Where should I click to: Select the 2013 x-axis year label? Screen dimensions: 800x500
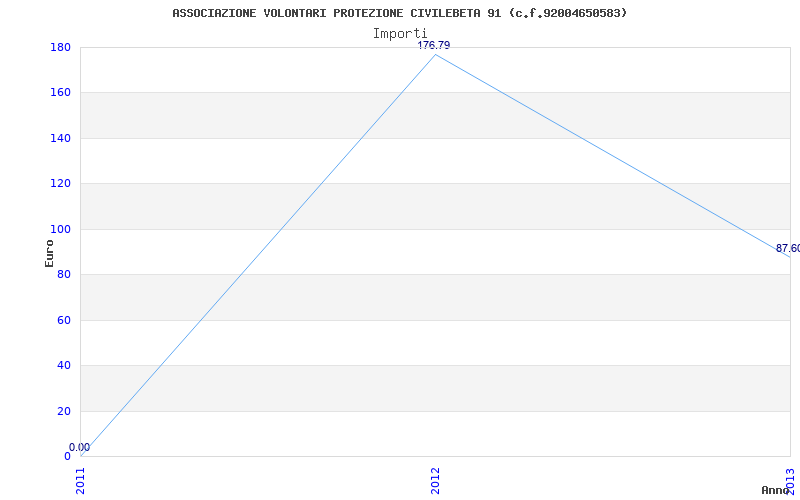click(x=790, y=481)
